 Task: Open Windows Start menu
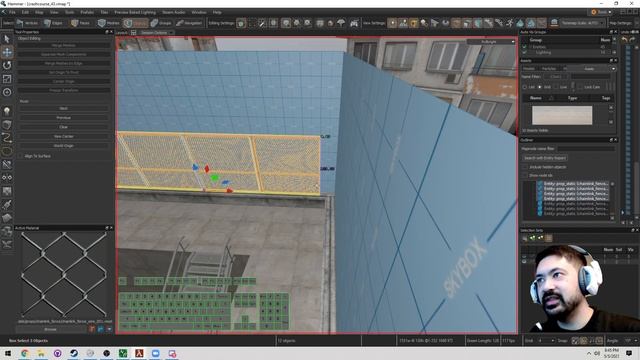tap(8, 353)
